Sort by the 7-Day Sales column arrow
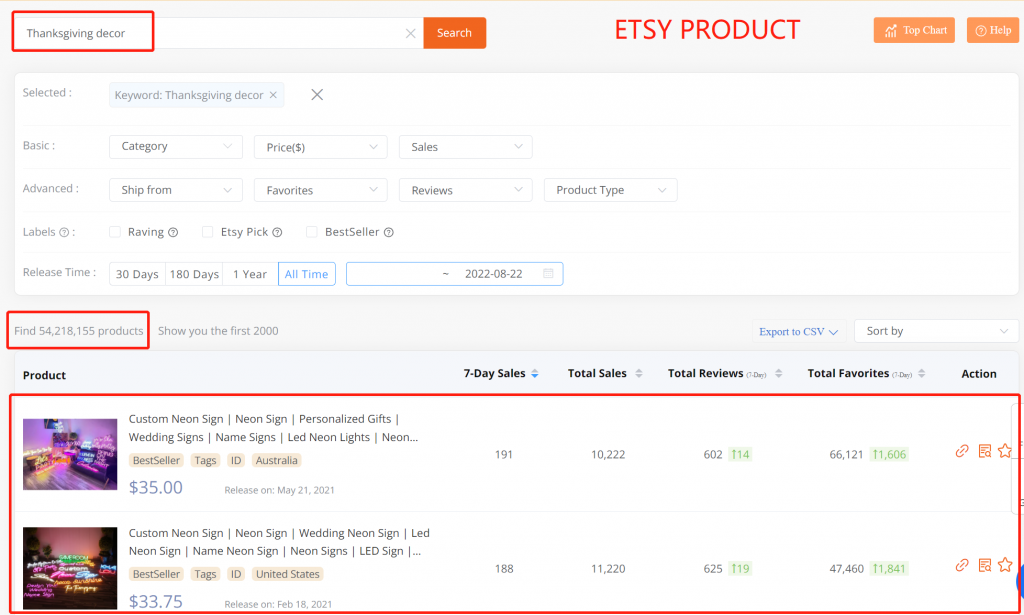 pos(535,374)
